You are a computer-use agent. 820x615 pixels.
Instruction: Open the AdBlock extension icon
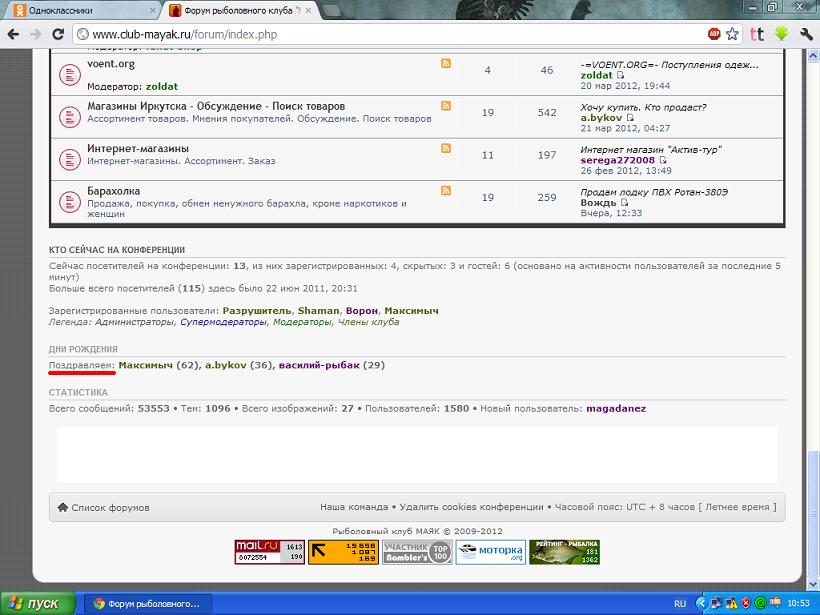tap(714, 35)
